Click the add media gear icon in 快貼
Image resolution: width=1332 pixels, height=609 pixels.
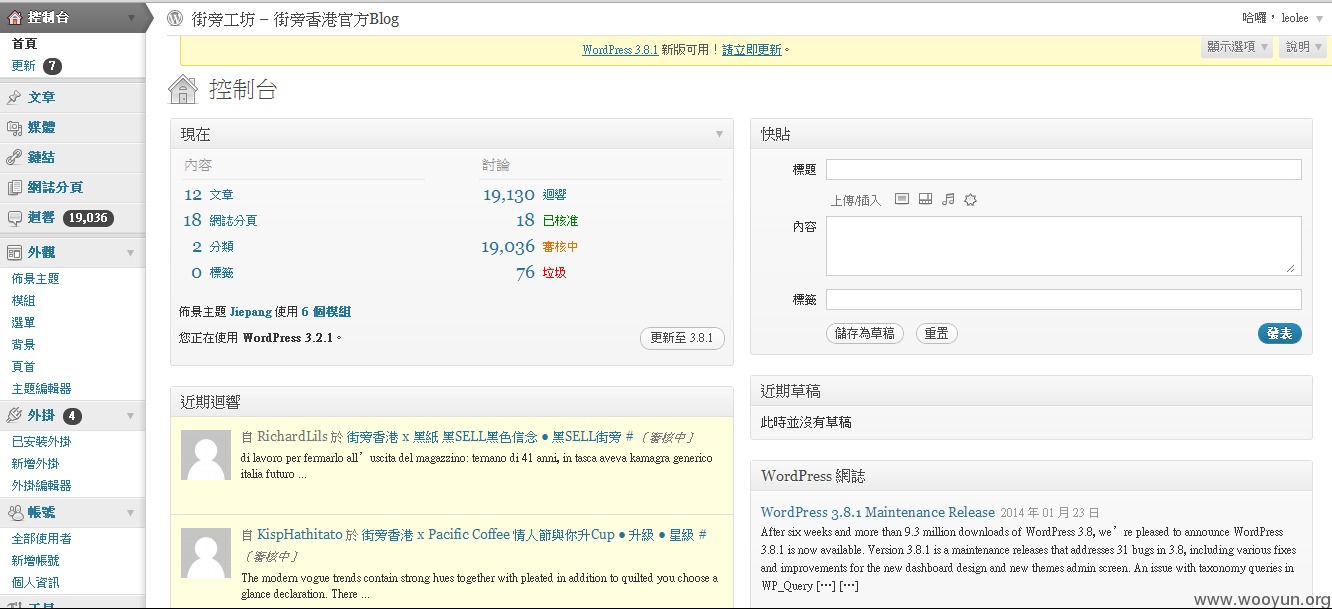(x=970, y=200)
